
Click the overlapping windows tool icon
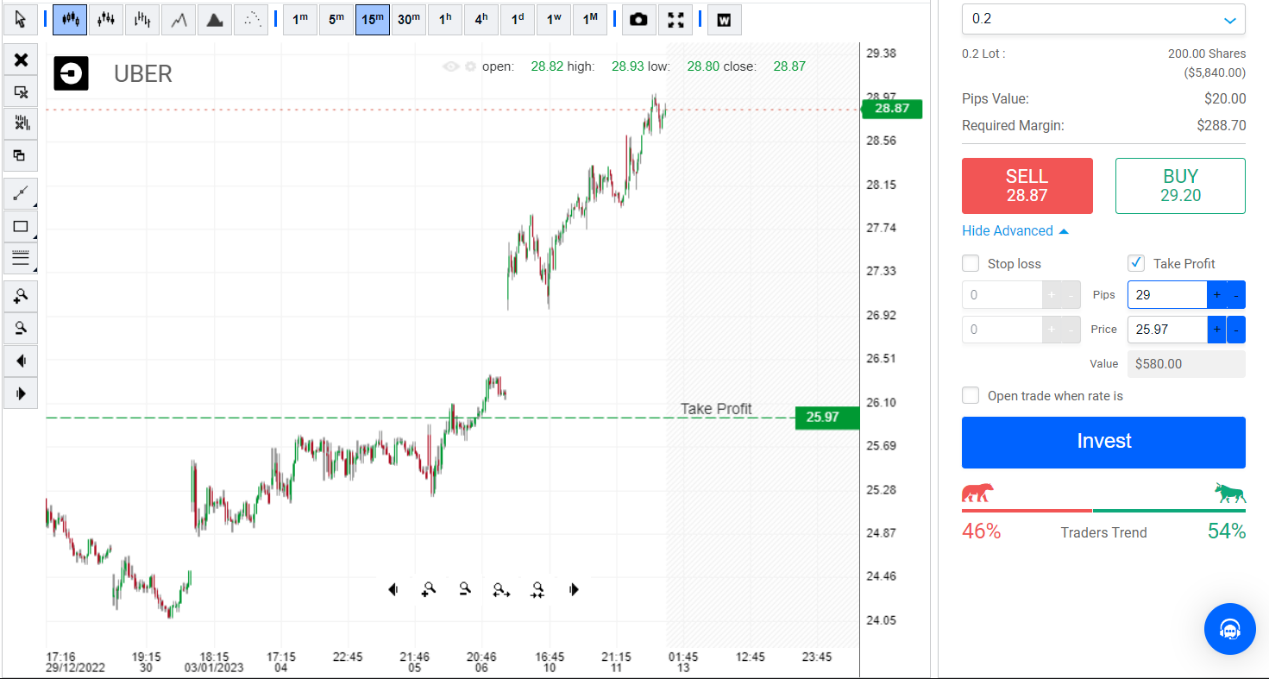(20, 156)
